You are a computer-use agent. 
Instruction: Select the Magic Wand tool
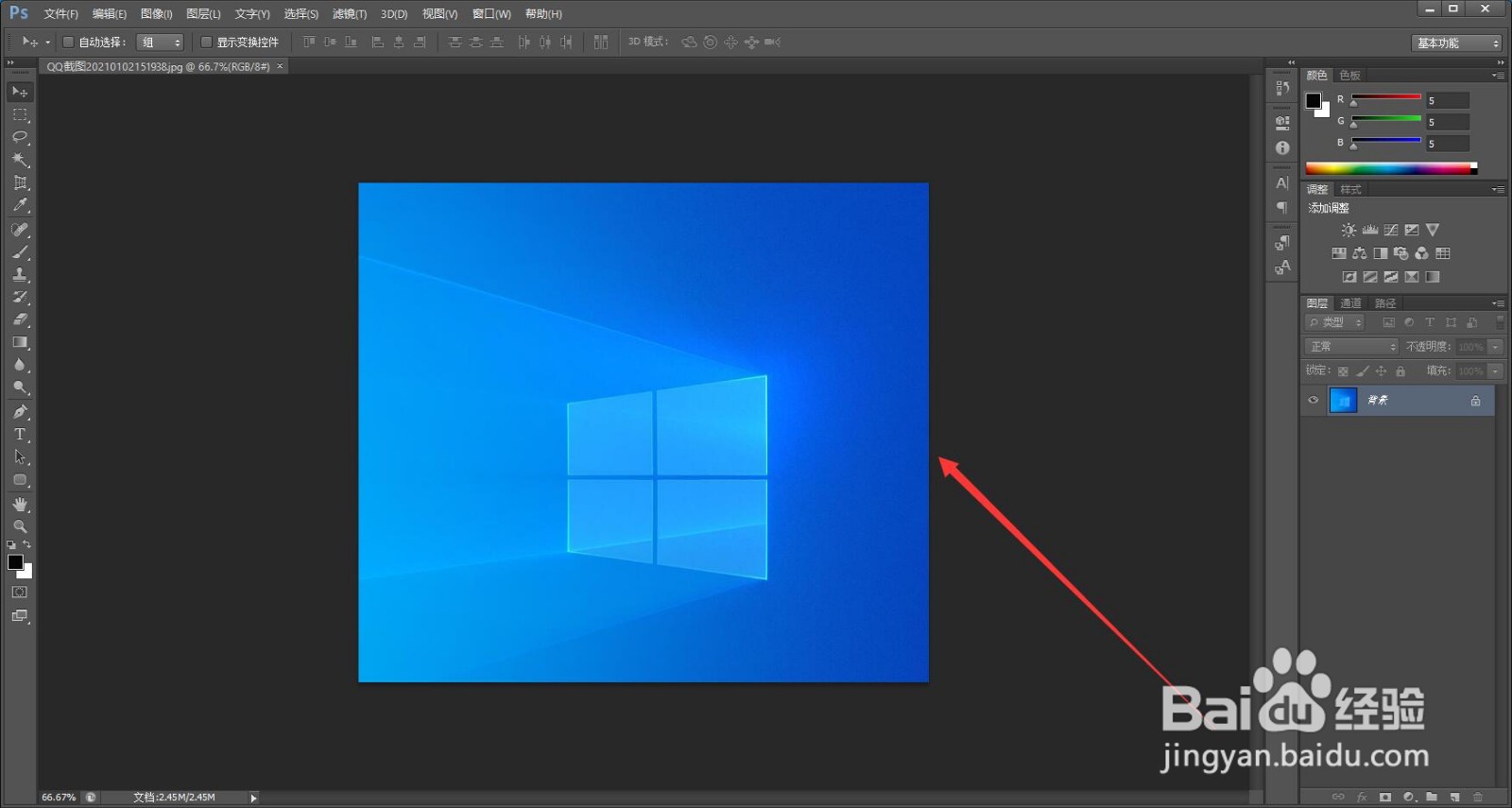pos(20,160)
